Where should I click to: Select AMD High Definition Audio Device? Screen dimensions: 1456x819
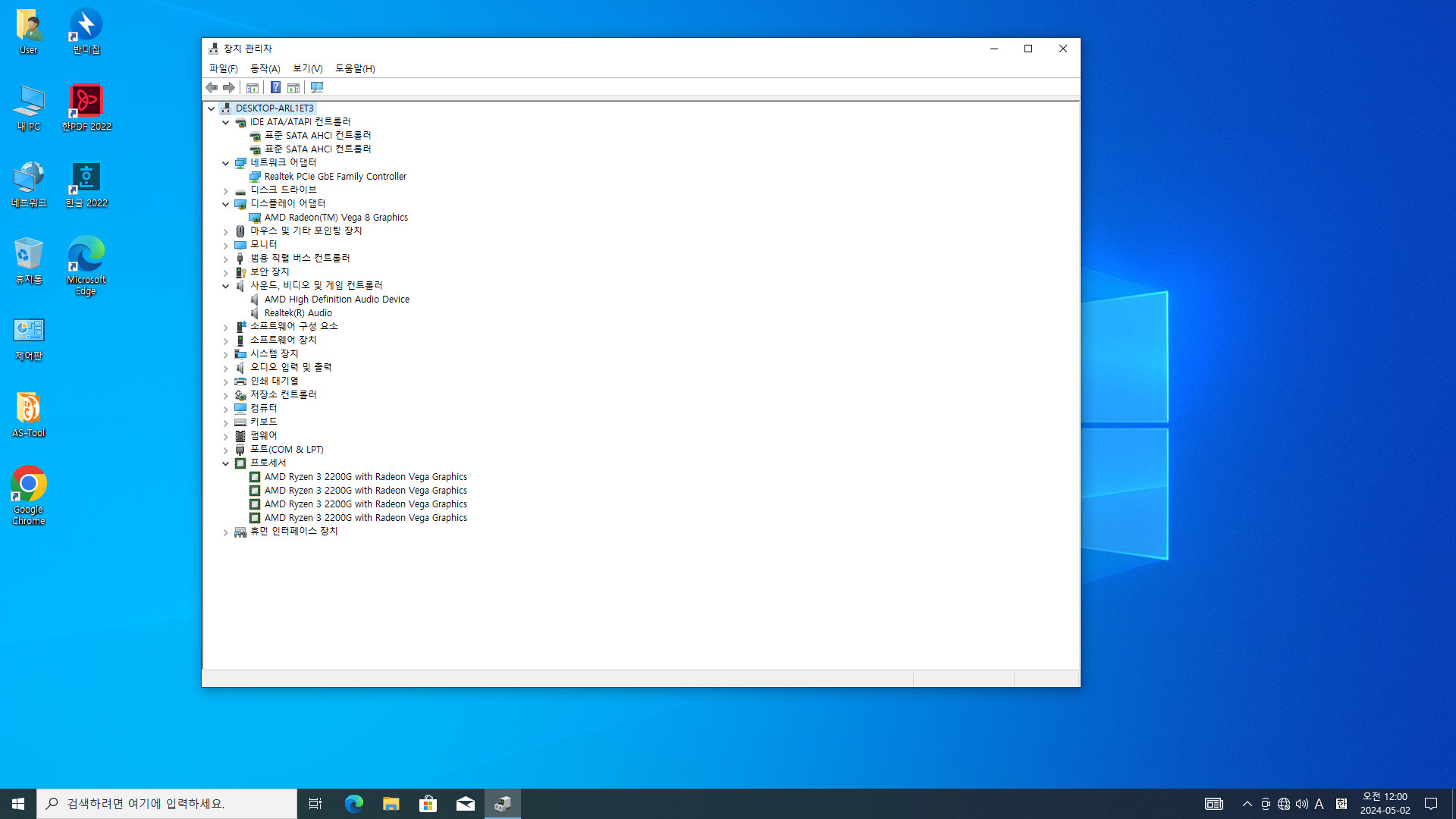coord(337,300)
